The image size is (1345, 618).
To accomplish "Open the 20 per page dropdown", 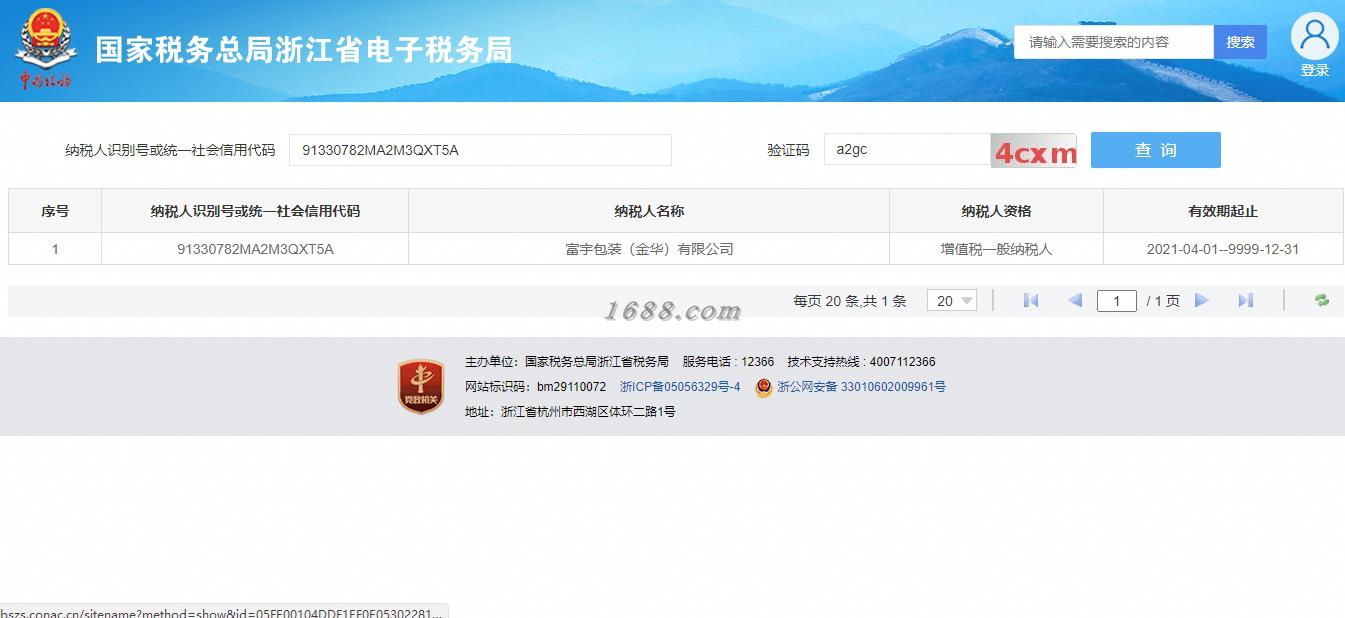I will tap(951, 300).
